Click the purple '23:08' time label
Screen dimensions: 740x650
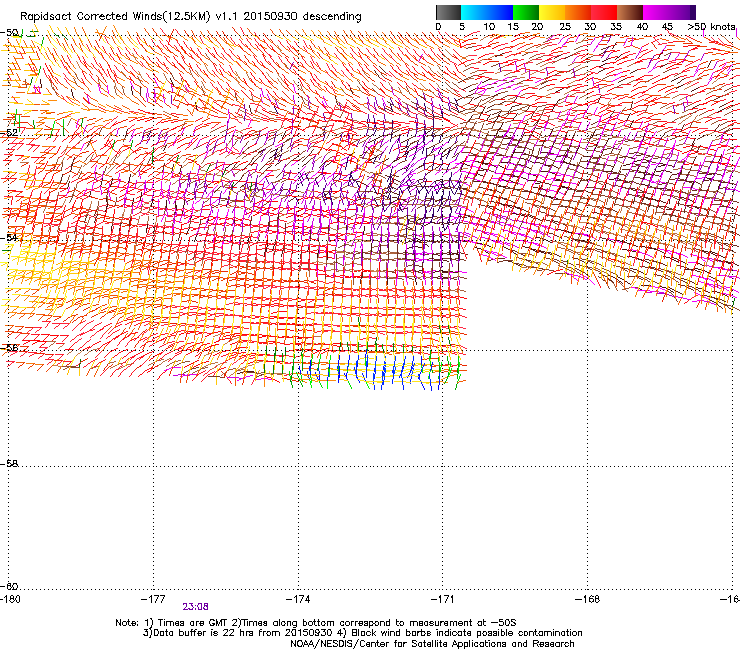pos(195,606)
